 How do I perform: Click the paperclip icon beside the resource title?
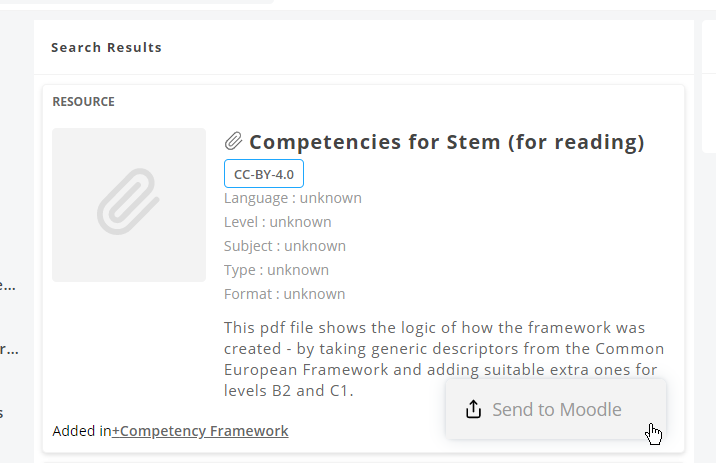tap(233, 141)
